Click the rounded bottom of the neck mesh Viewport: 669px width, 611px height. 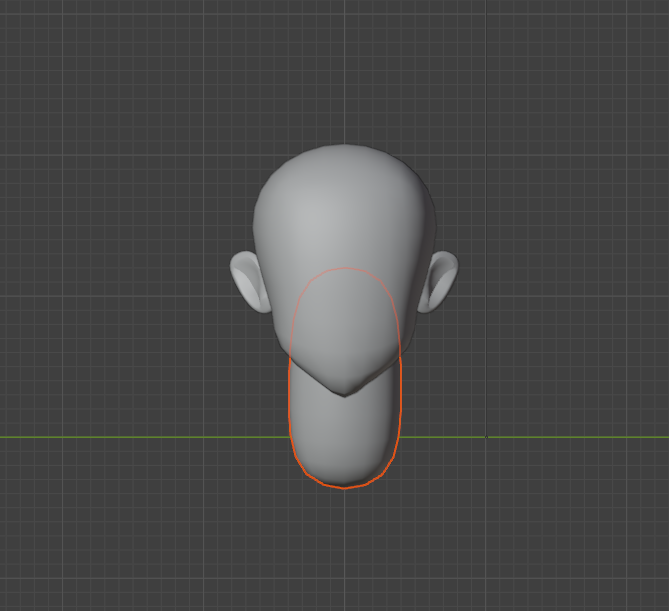tap(345, 476)
